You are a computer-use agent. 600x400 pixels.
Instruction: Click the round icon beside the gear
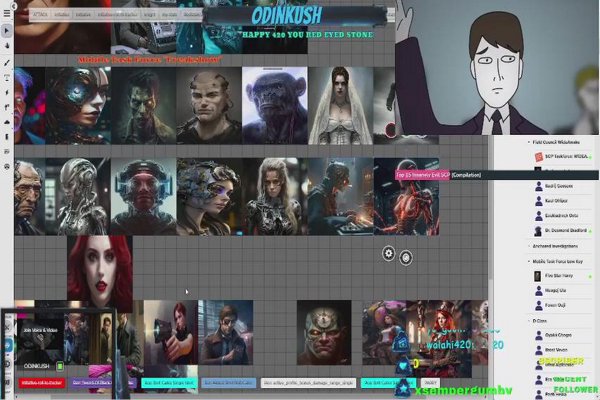coord(406,258)
